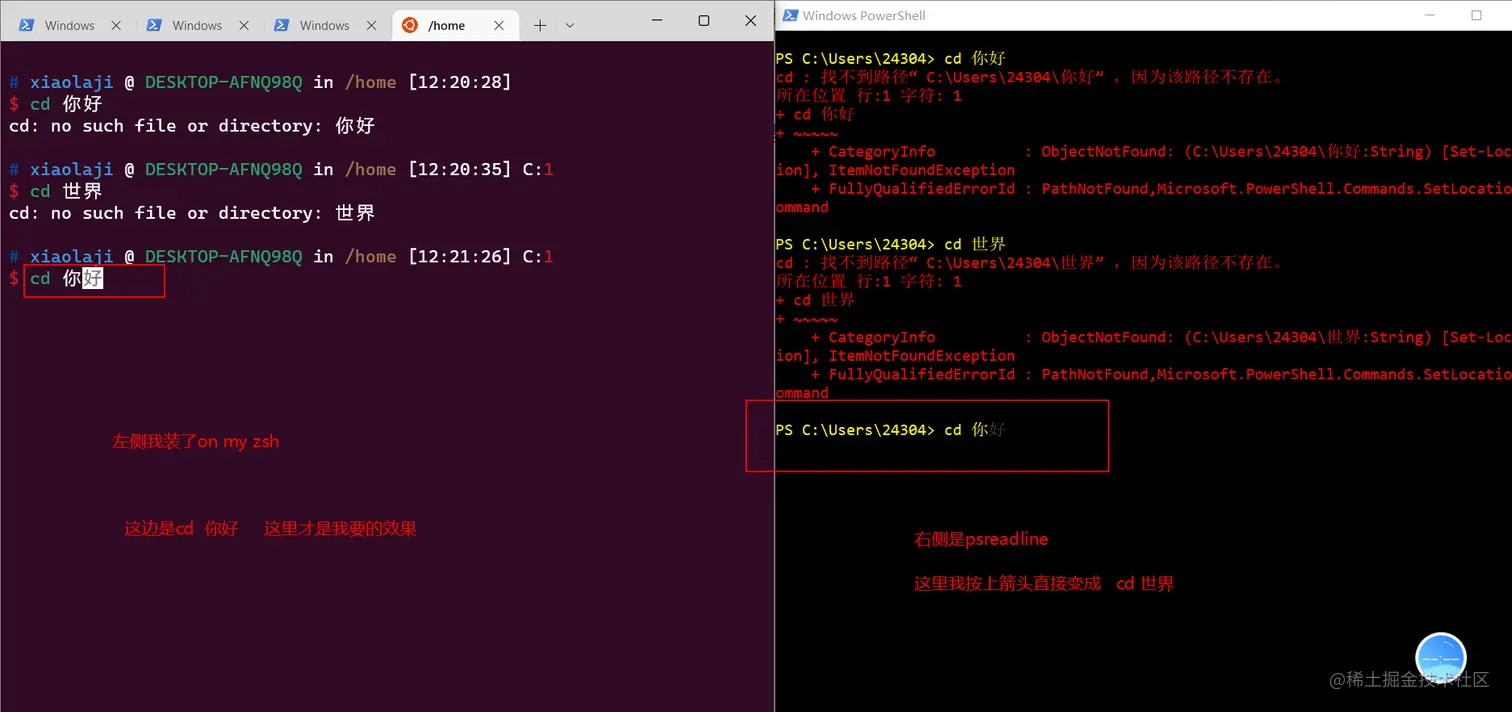
Task: Minimize the Windows Terminal window
Action: pyautogui.click(x=657, y=20)
